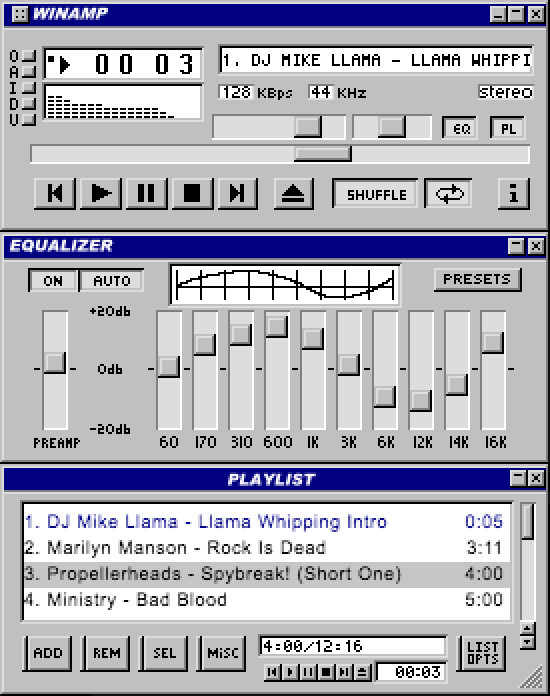Toggle the PL playlist button
This screenshot has width=550, height=696.
(508, 128)
